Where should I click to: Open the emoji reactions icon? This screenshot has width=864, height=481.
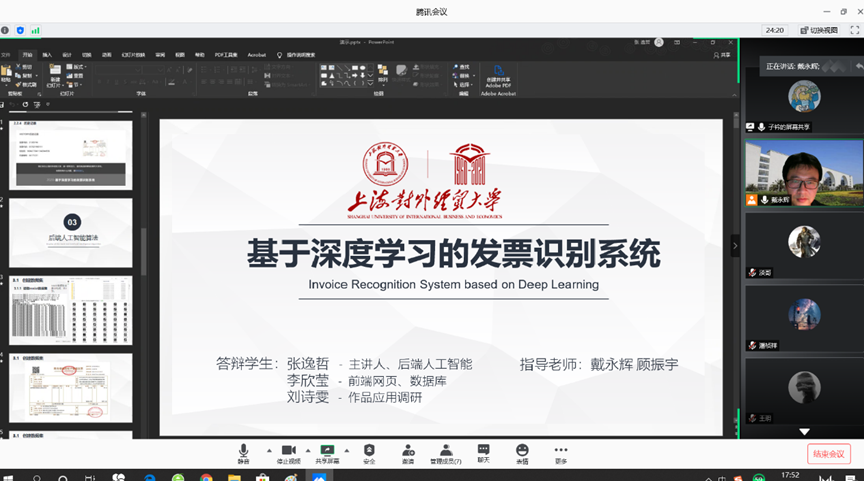522,452
